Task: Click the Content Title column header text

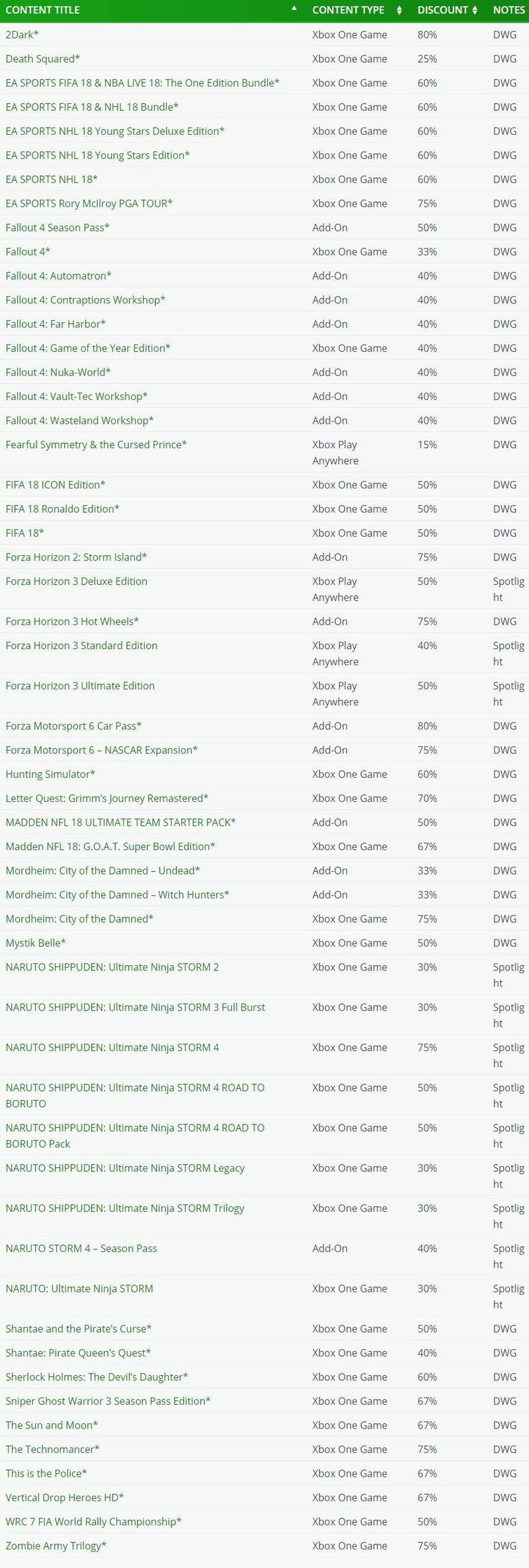Action: click(x=42, y=10)
